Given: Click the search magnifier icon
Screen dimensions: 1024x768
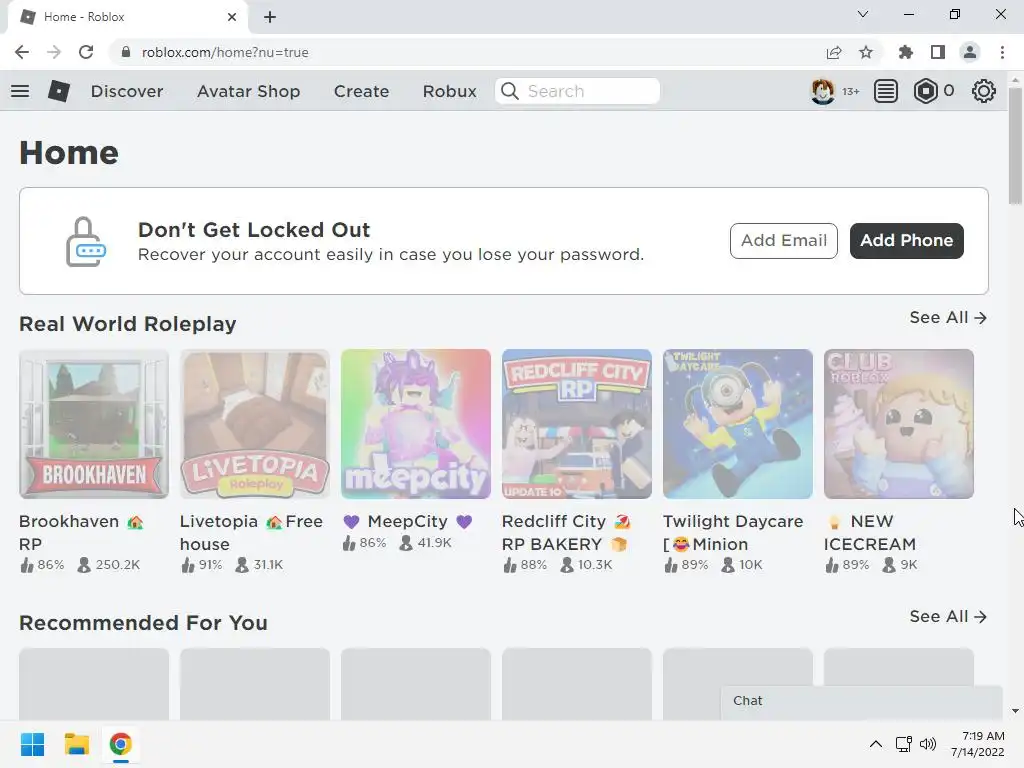Looking at the screenshot, I should (x=510, y=91).
